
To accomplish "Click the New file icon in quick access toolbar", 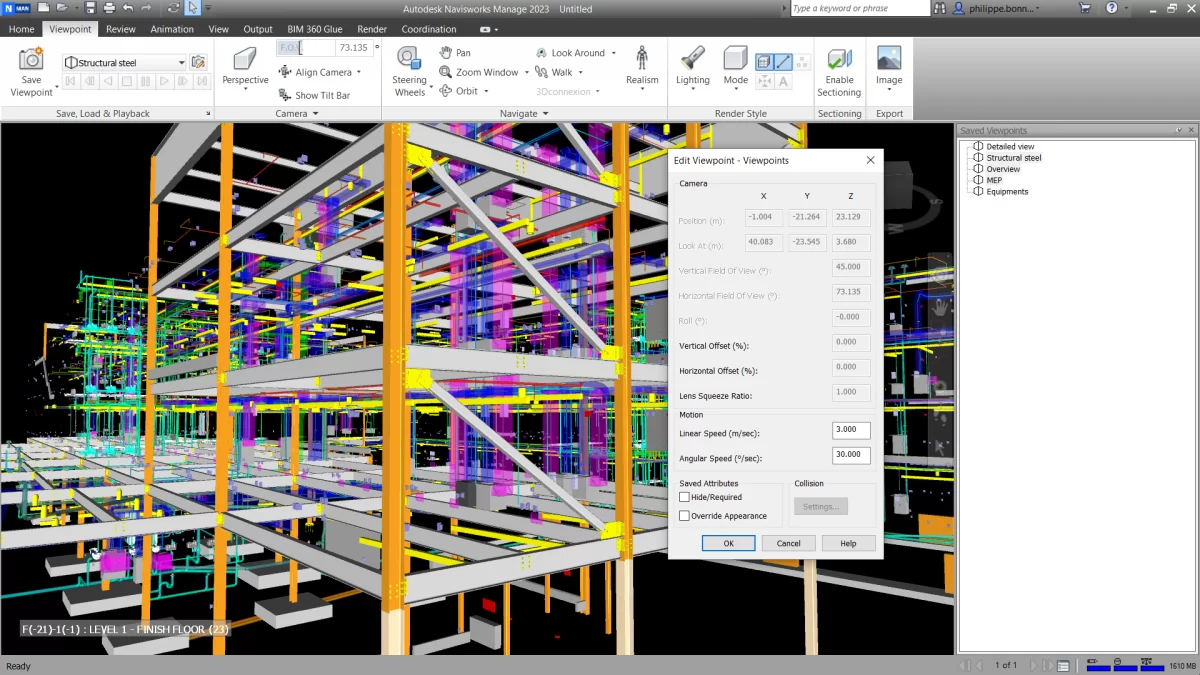I will (41, 8).
